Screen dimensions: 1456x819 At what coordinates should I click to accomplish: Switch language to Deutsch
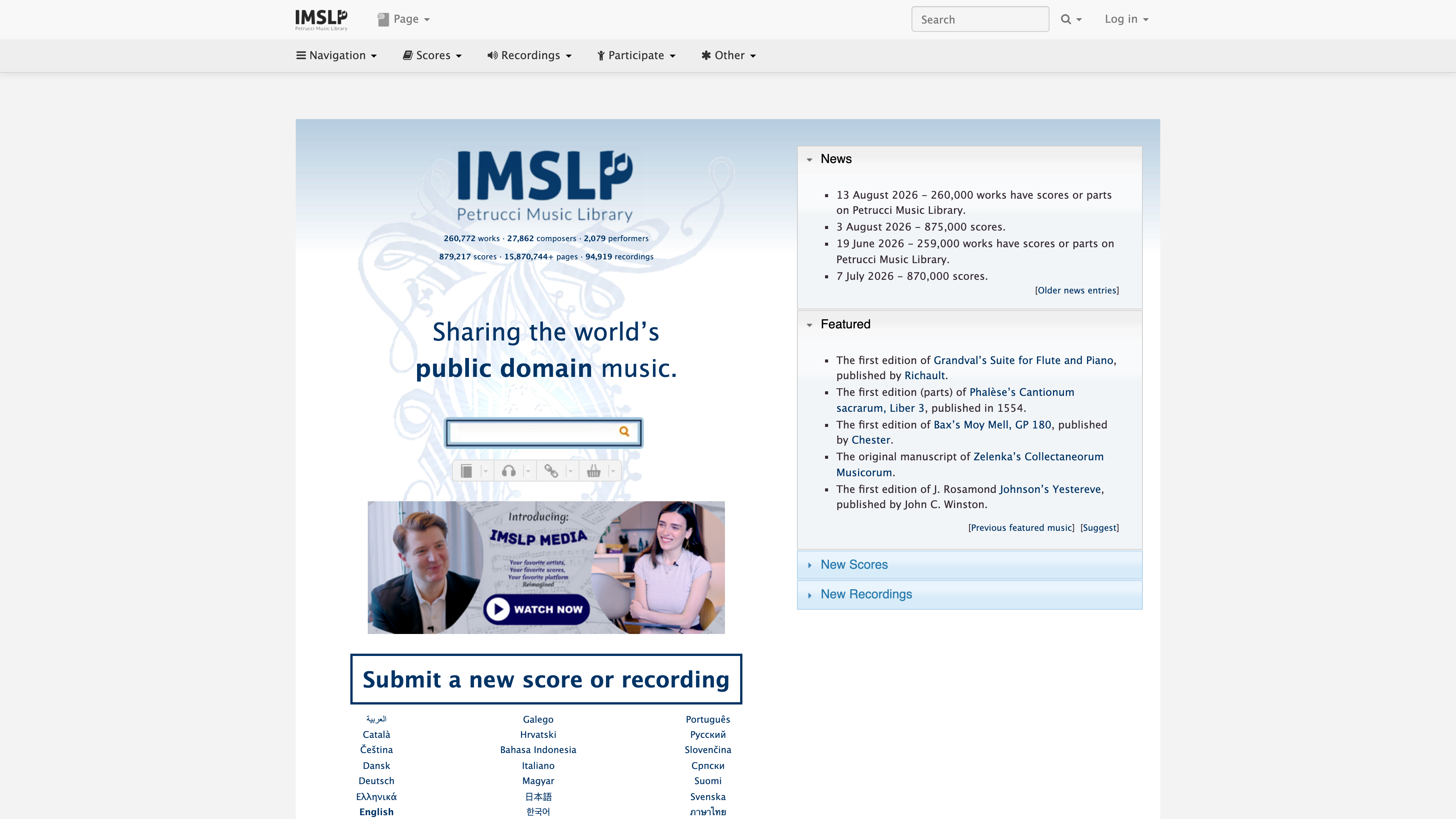click(x=377, y=781)
